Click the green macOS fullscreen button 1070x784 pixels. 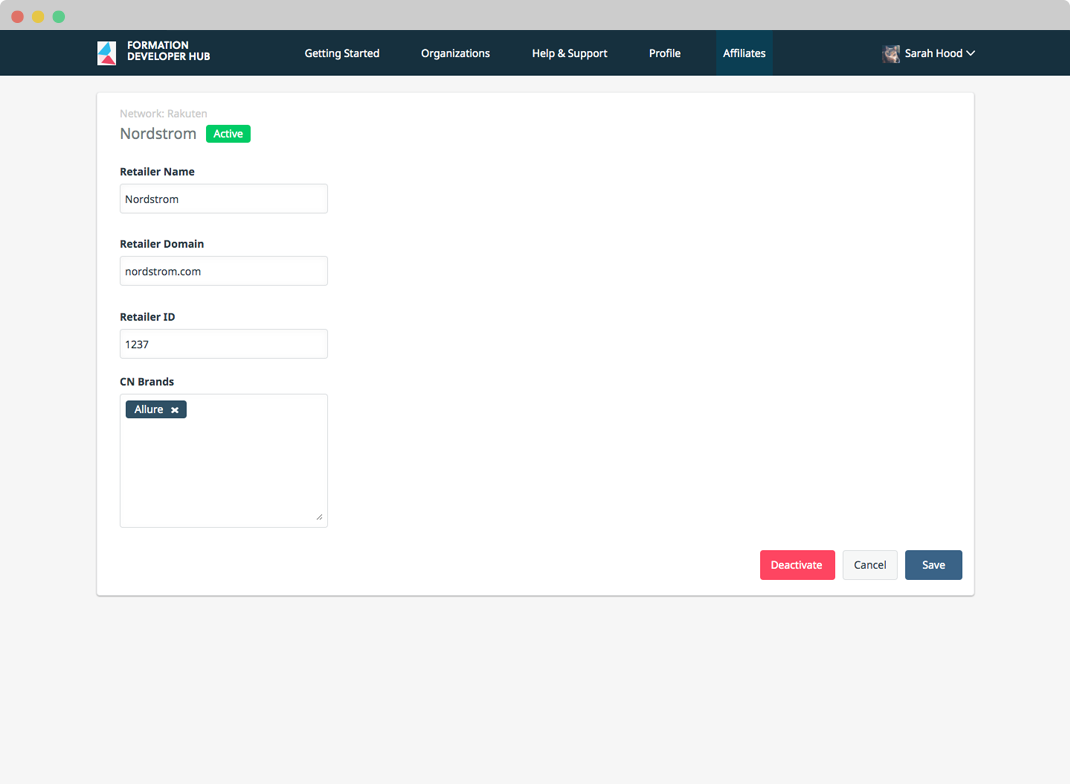pos(59,16)
